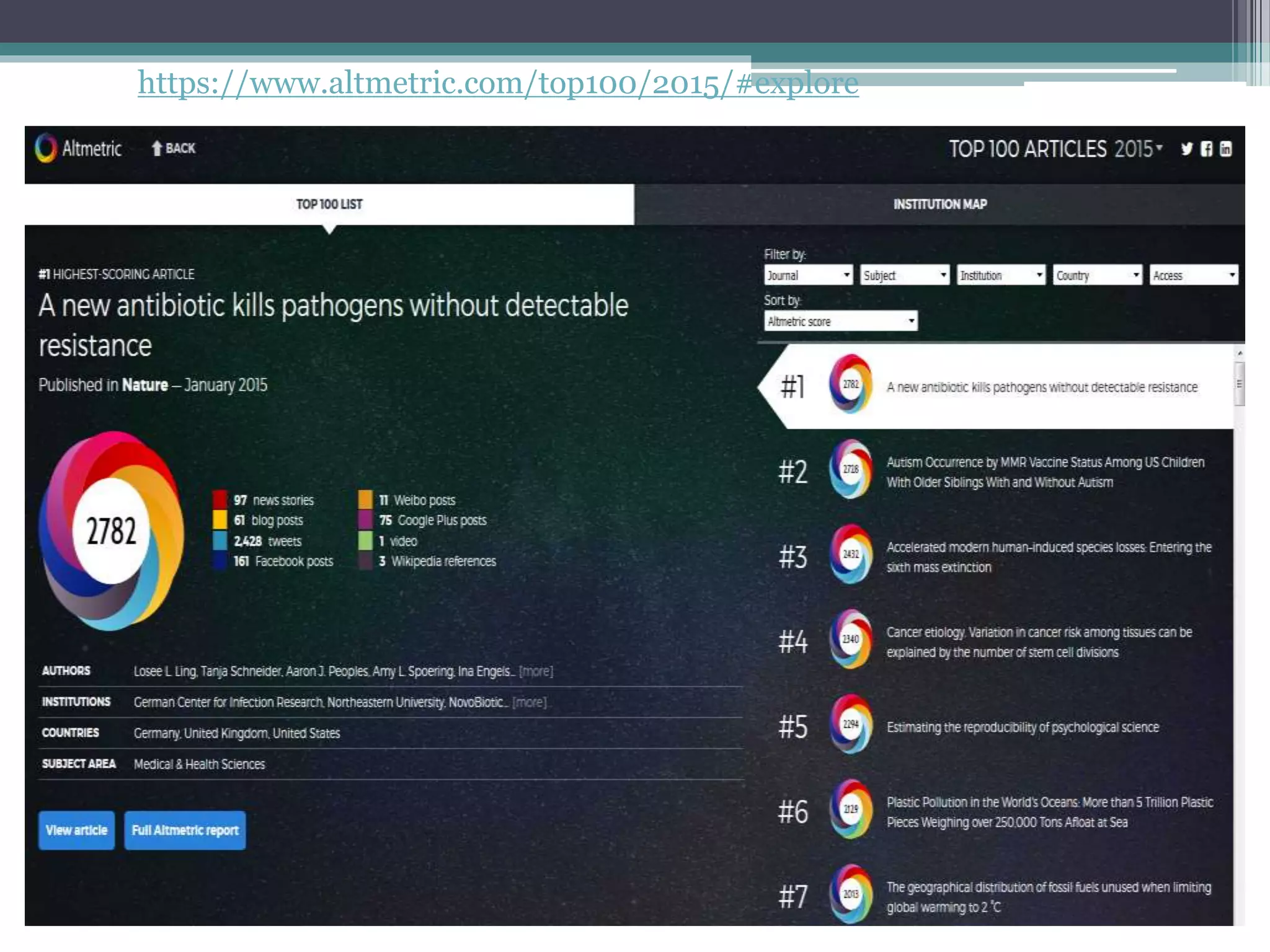Click the '161 Facebook posts' text
Image resolution: width=1270 pixels, height=952 pixels.
(x=283, y=562)
